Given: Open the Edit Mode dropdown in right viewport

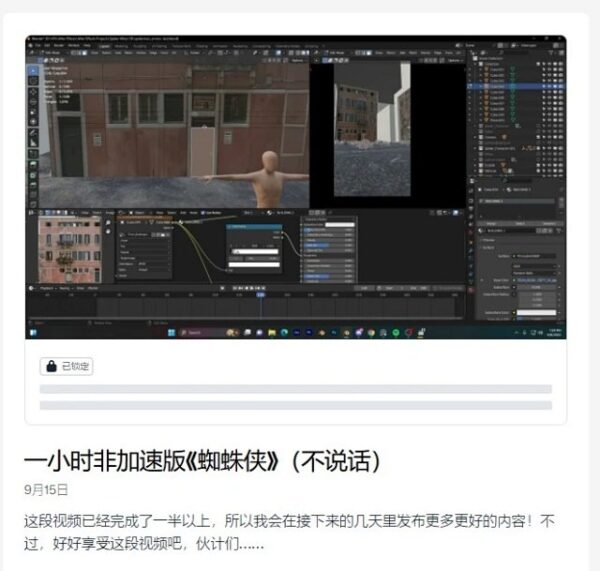Looking at the screenshot, I should pyautogui.click(x=337, y=53).
